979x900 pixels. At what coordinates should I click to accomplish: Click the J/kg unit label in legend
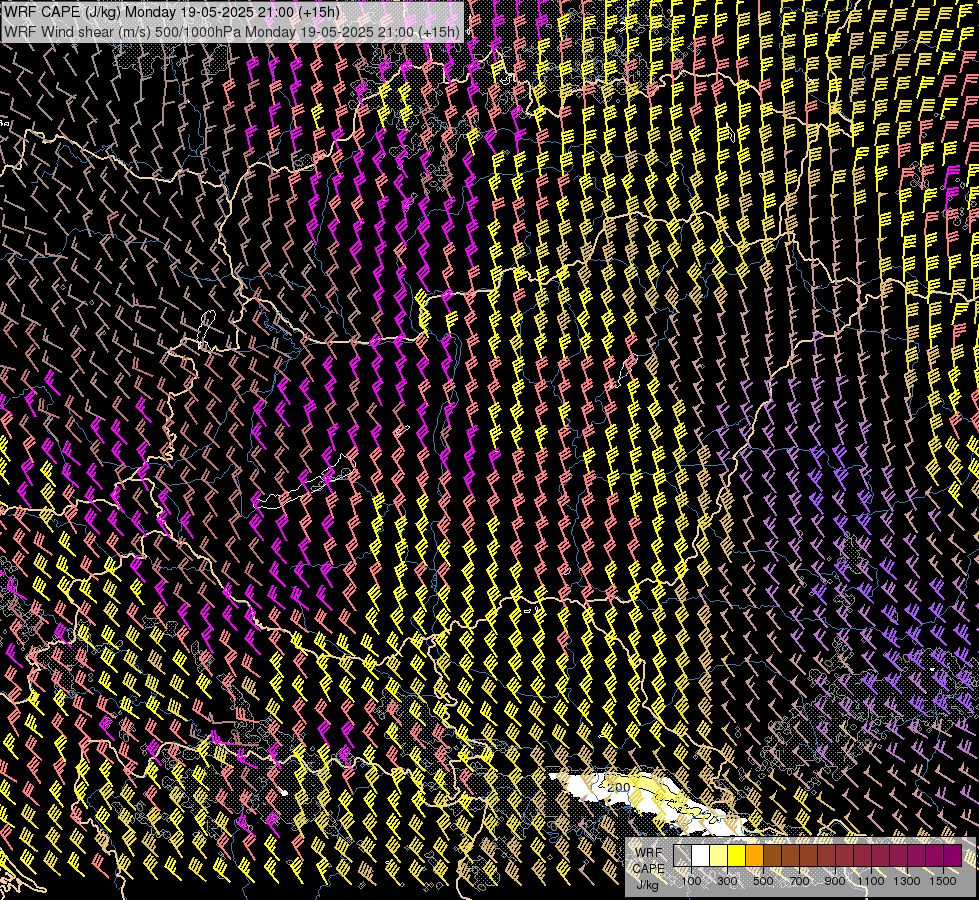point(647,885)
